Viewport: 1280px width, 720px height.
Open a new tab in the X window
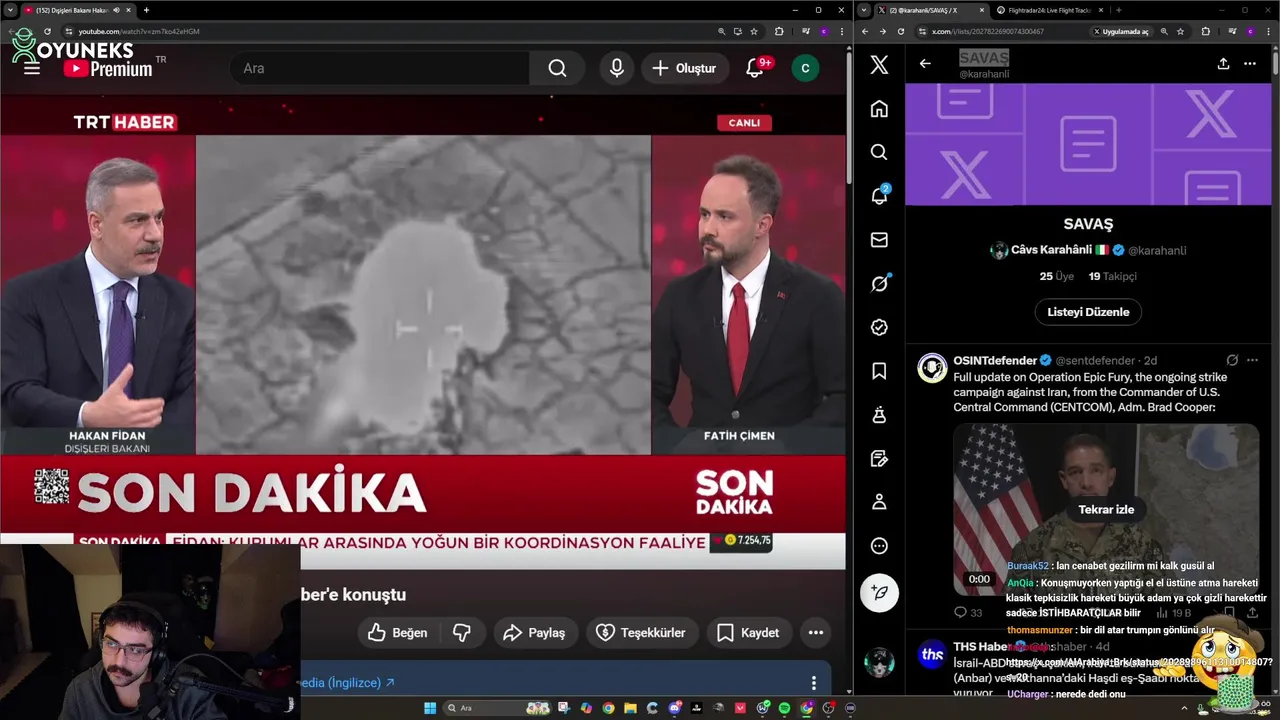click(1117, 10)
